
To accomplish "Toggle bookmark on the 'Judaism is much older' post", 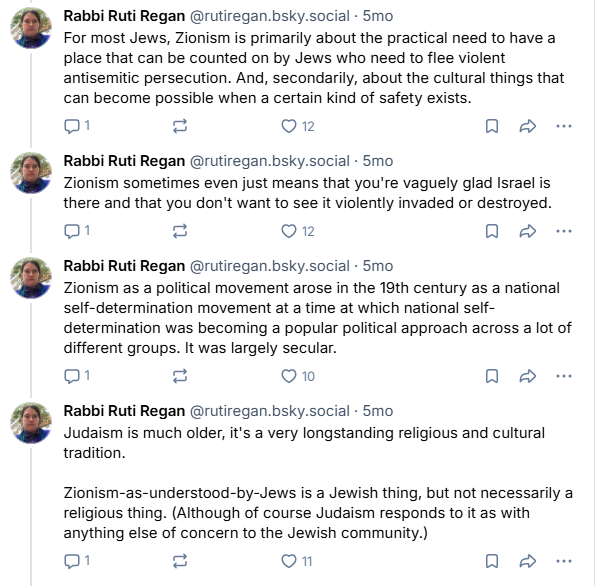I will point(492,561).
